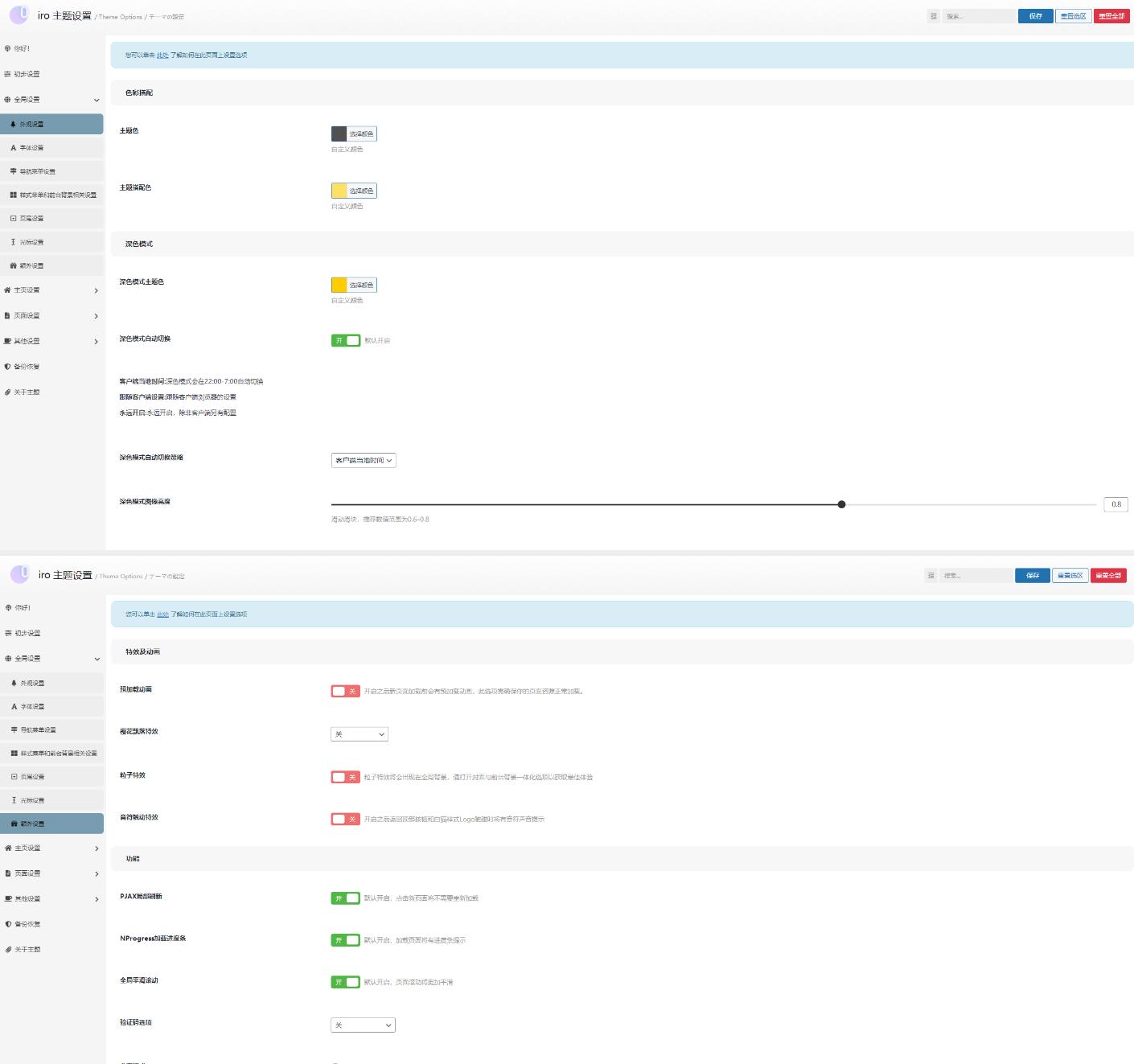Viewport: 1134px width, 1064px height.
Task: Open 其他设置 menu in lower screenshot
Action: click(27, 898)
